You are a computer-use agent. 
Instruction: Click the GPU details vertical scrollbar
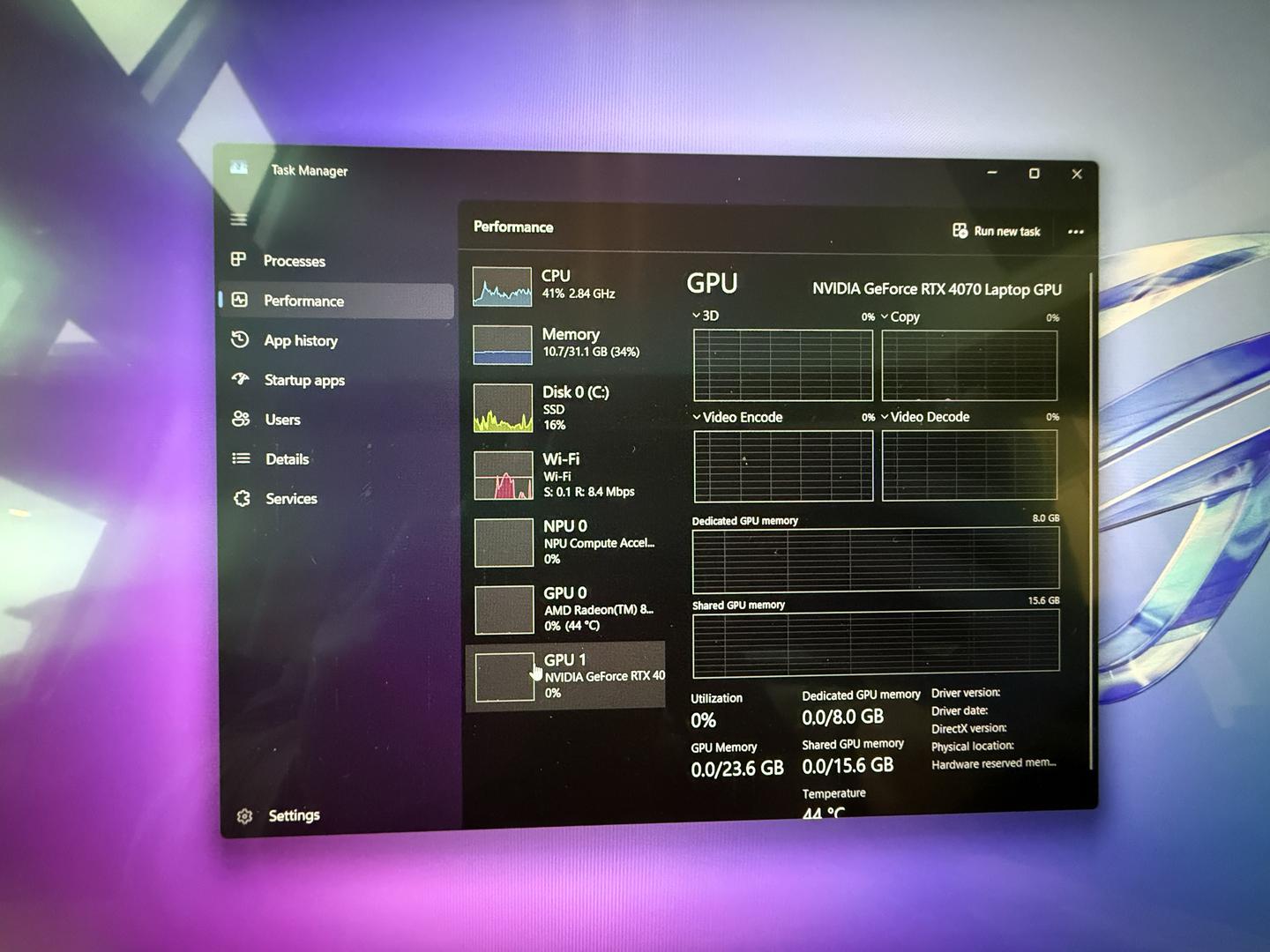1091,520
